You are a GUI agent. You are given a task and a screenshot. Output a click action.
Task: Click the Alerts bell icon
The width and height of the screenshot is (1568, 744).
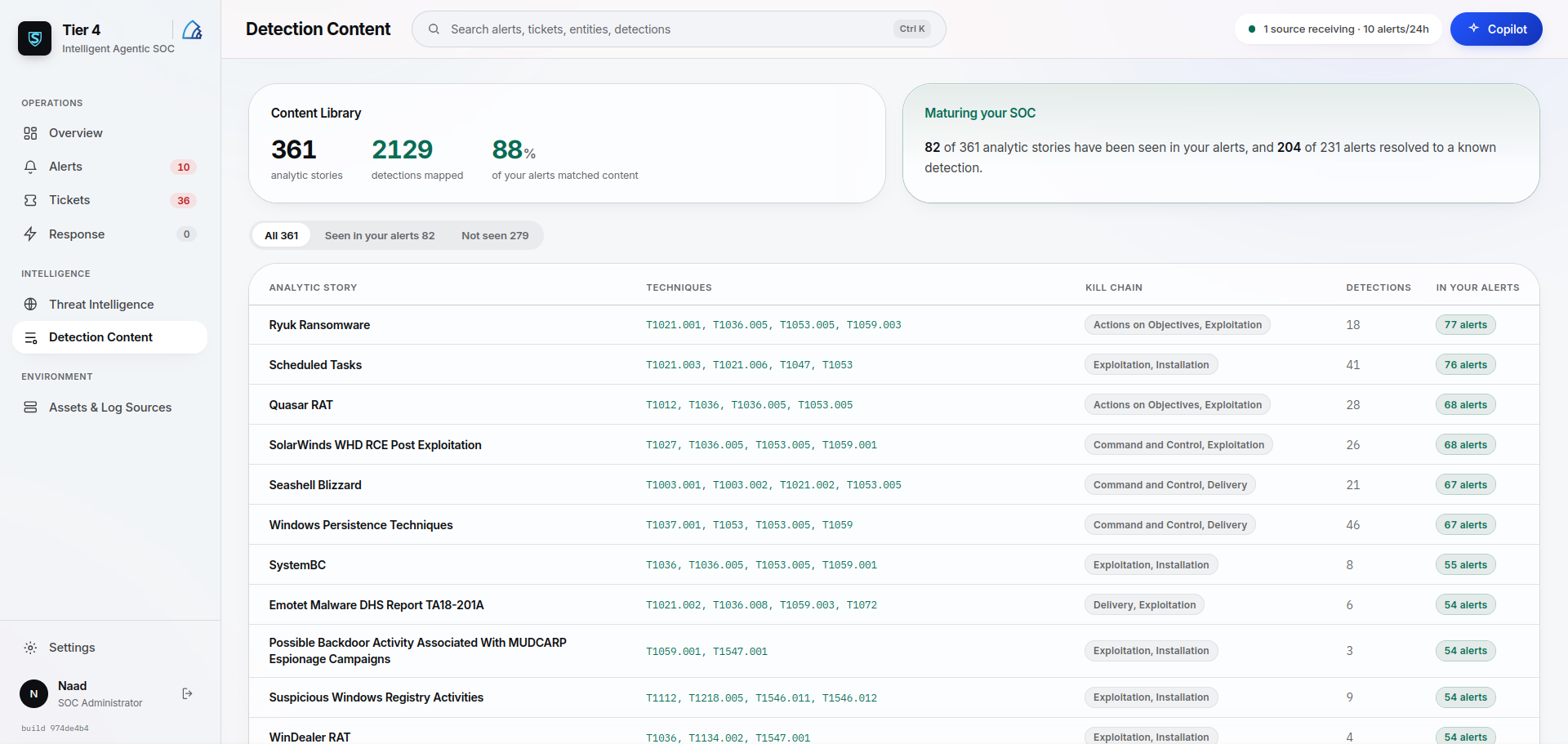click(x=30, y=167)
